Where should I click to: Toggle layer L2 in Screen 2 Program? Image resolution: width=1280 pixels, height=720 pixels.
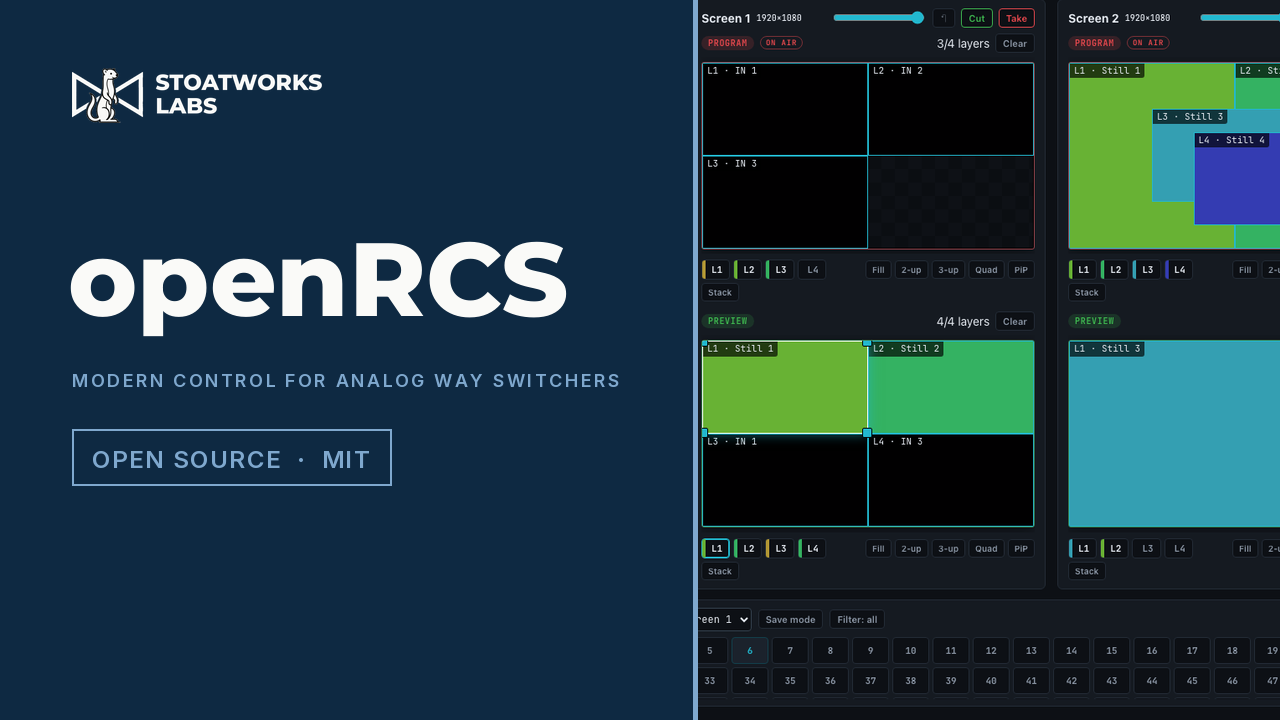(1115, 270)
